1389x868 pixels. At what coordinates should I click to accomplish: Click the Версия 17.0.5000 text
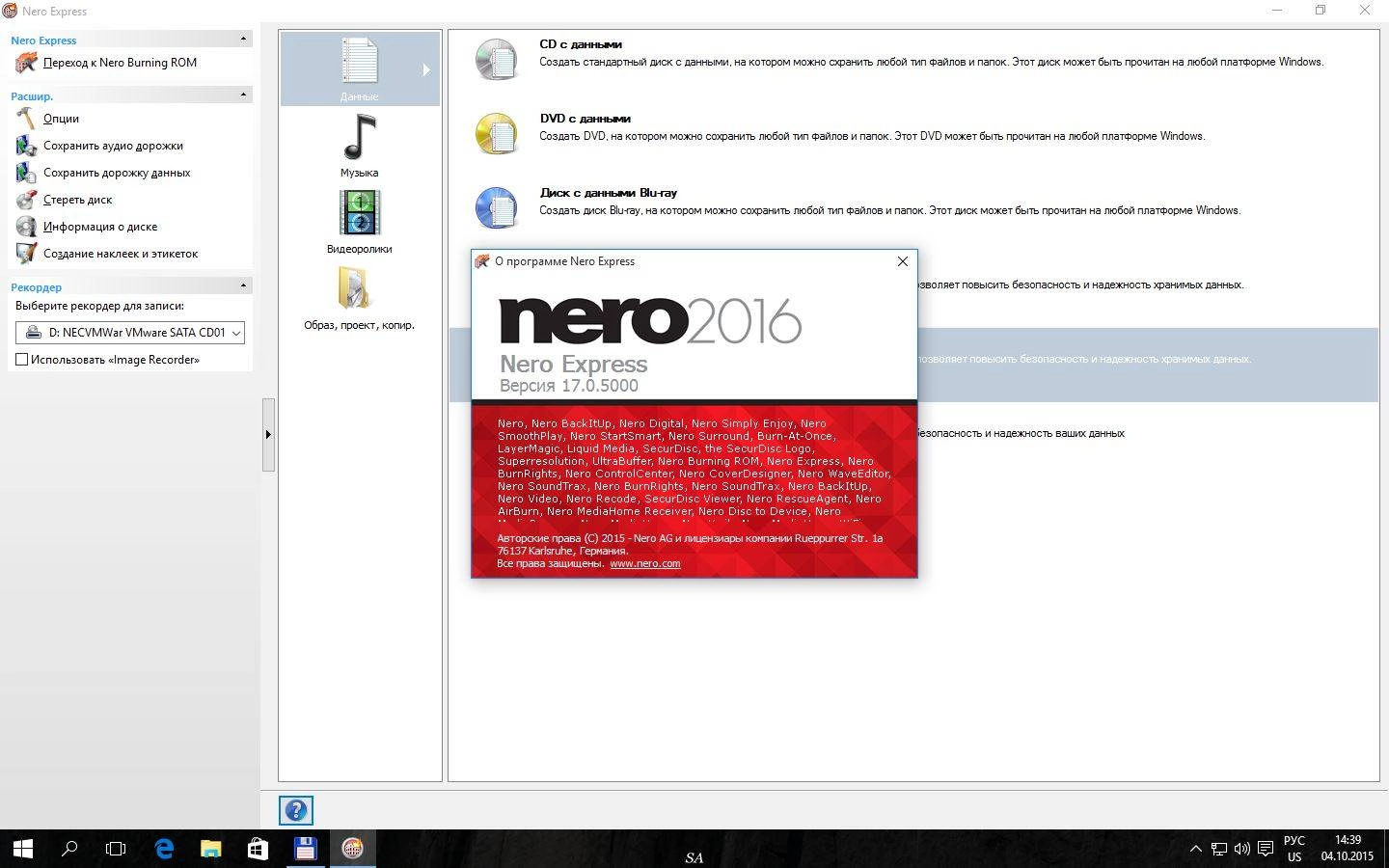(x=569, y=386)
